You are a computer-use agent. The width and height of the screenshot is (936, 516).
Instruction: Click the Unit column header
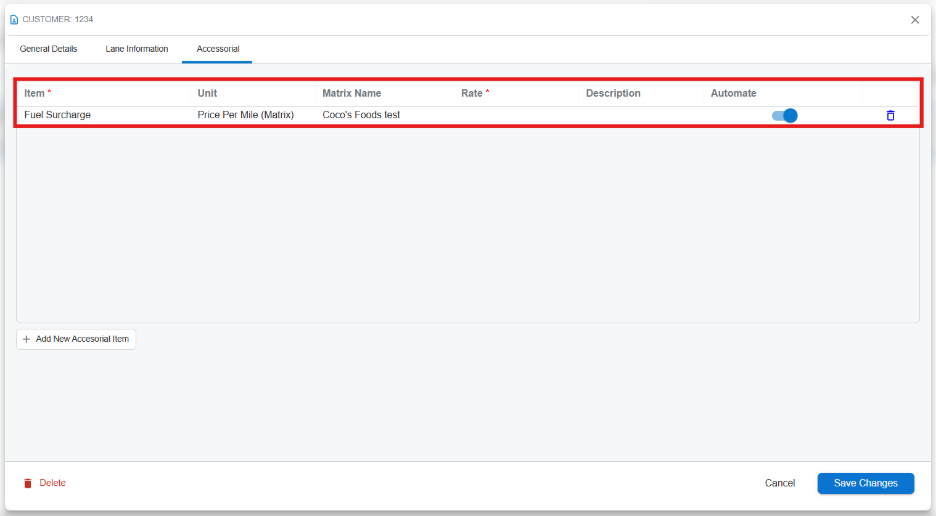(x=253, y=93)
